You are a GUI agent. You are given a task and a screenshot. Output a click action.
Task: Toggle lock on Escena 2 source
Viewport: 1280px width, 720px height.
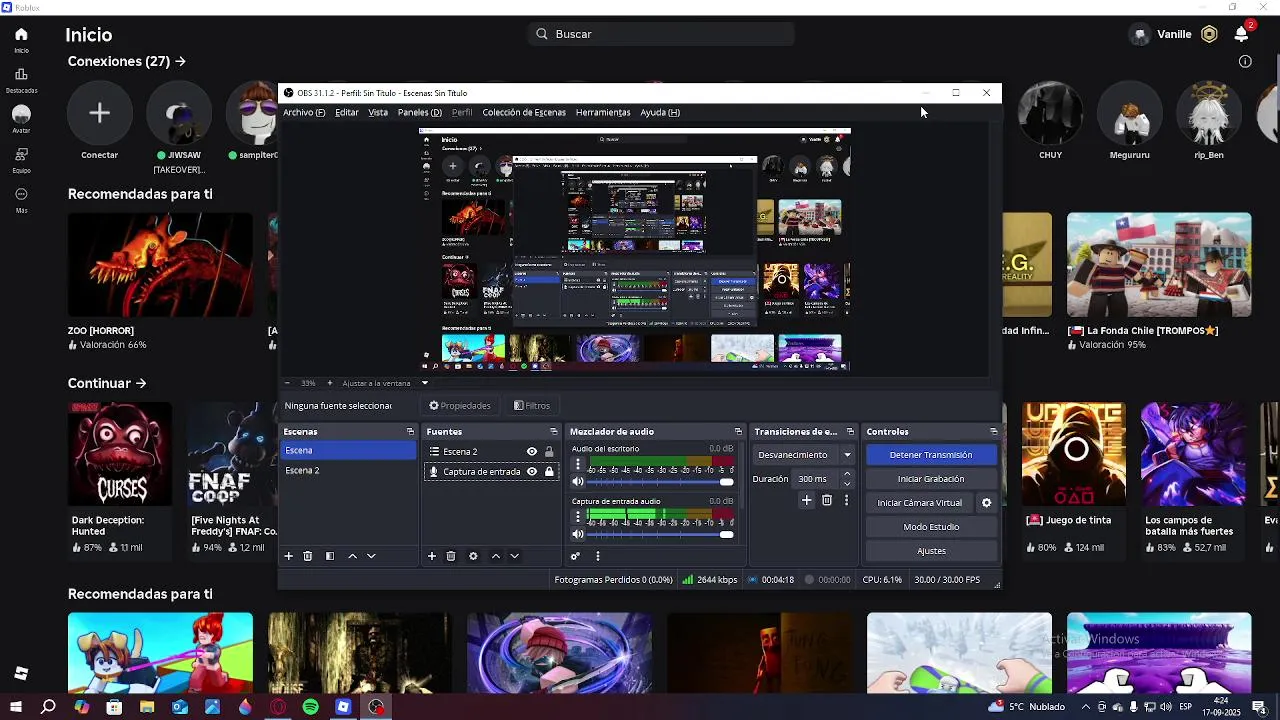[549, 452]
